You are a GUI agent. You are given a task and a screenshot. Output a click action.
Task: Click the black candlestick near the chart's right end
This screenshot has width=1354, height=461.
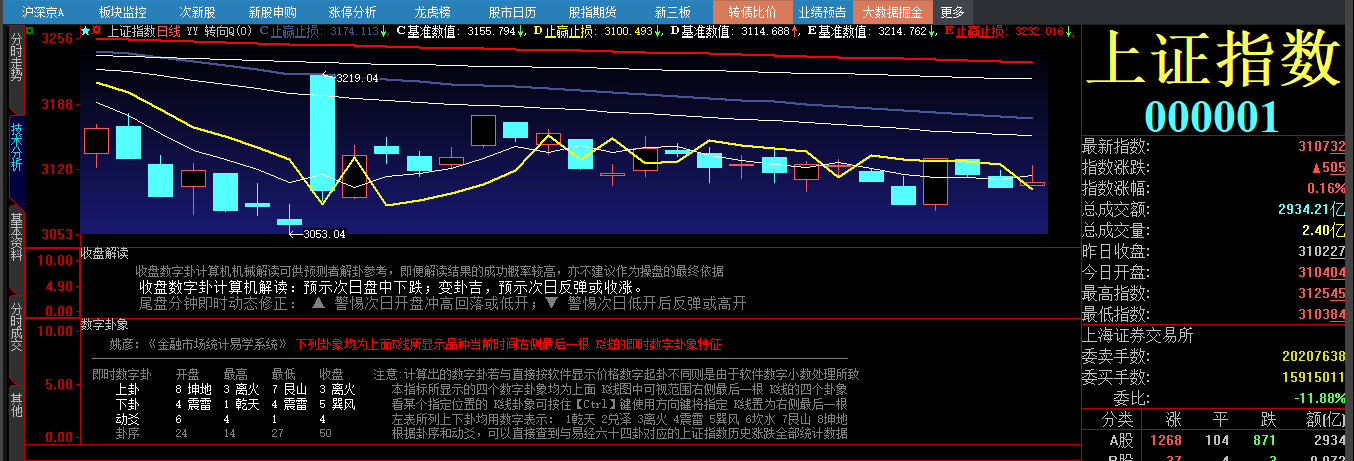click(935, 182)
